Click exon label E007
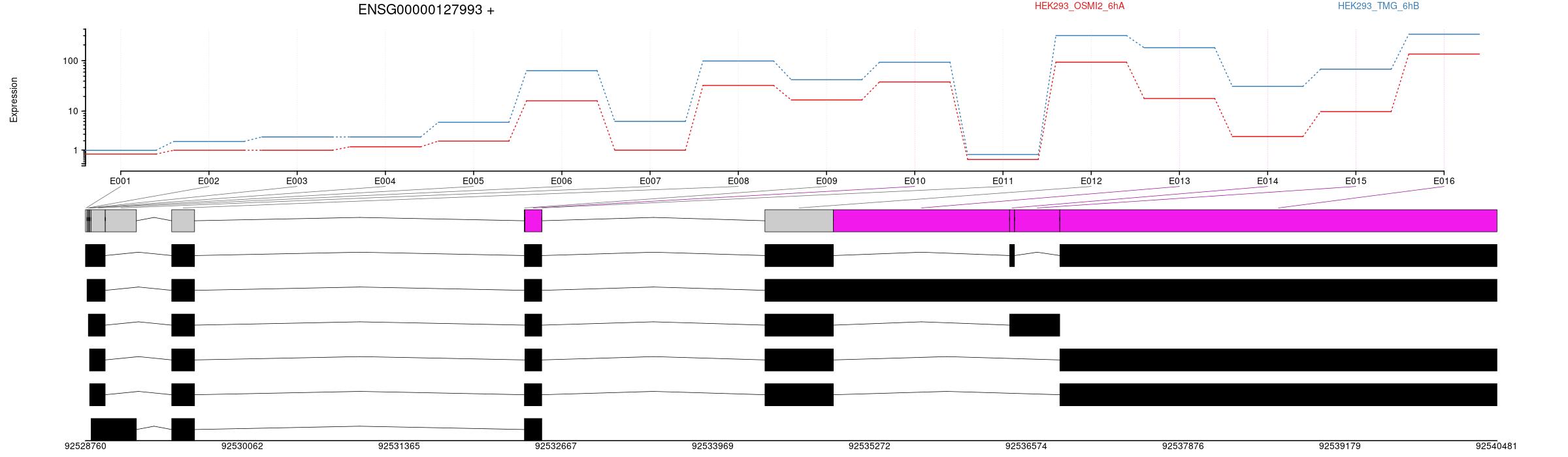 pos(649,181)
